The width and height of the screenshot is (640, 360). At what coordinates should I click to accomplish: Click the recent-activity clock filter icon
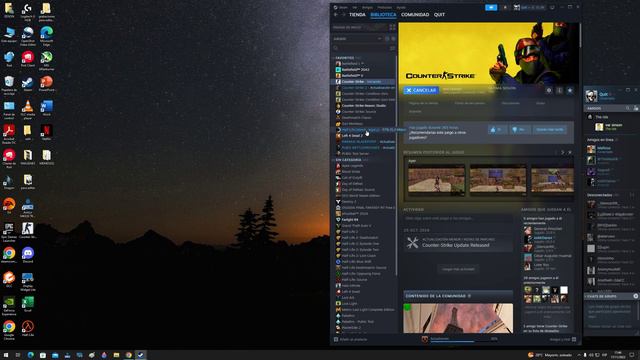click(387, 39)
